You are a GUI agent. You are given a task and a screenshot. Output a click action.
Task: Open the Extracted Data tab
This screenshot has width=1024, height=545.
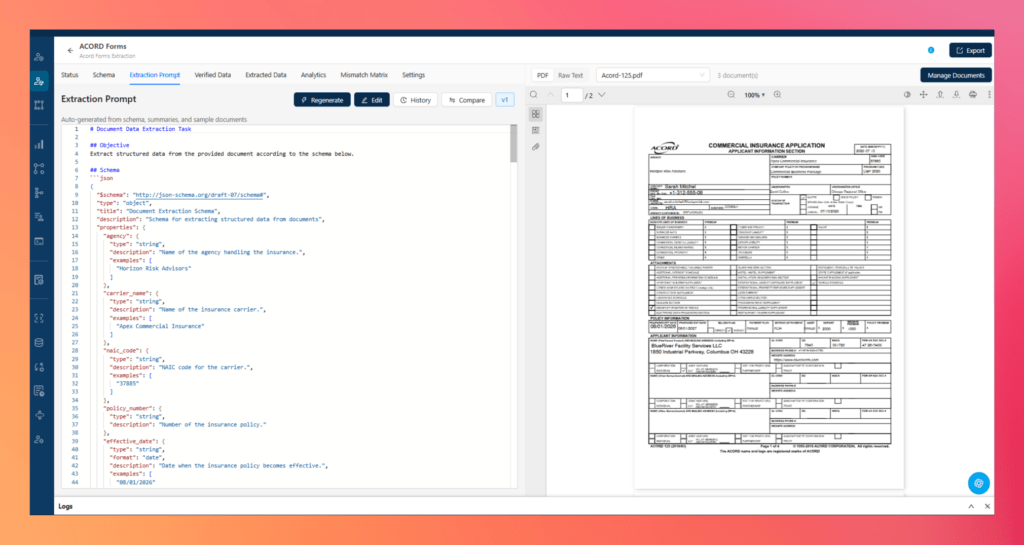click(266, 75)
